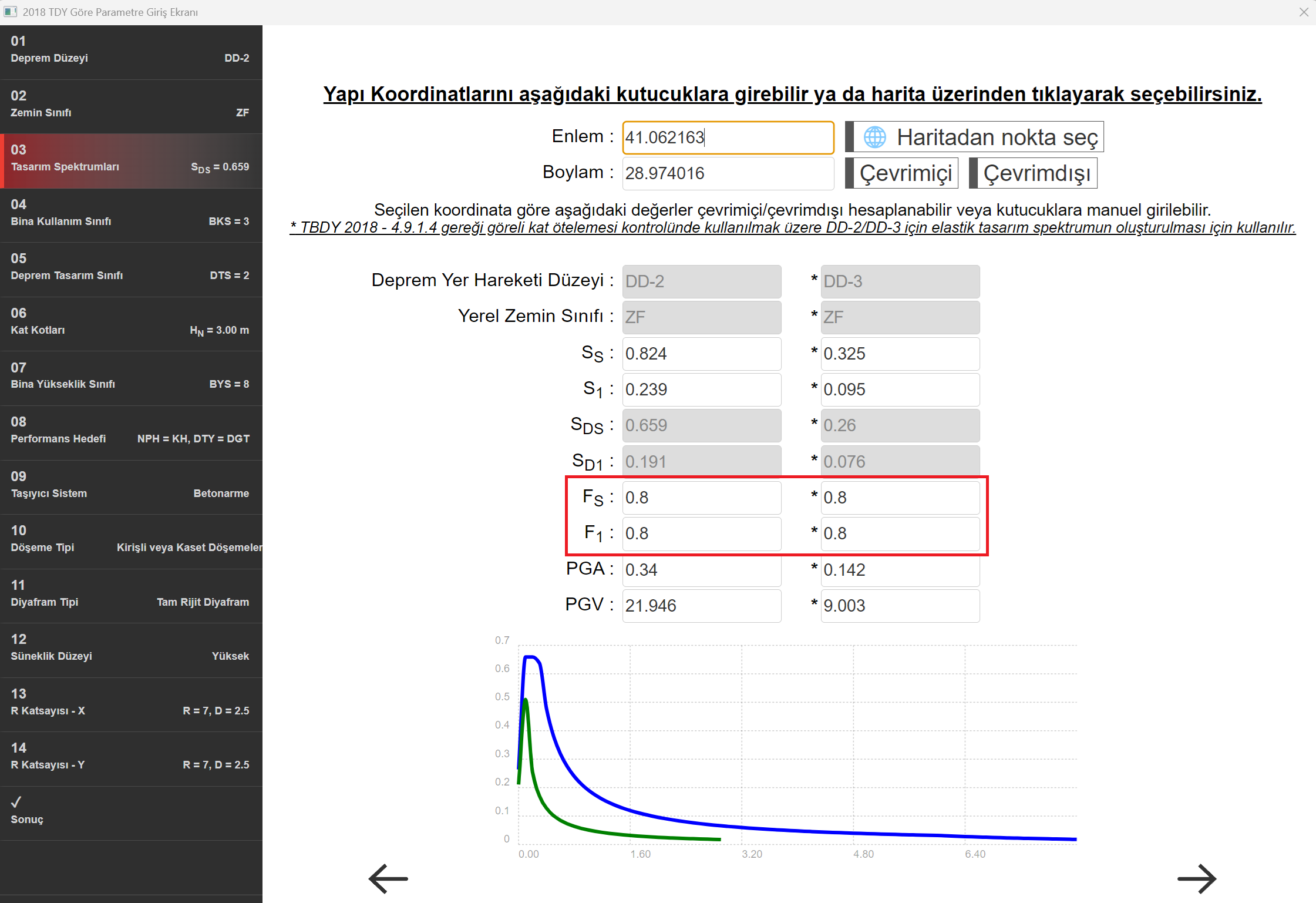Close the parameter entry window
The width and height of the screenshot is (1316, 903).
tap(1304, 12)
